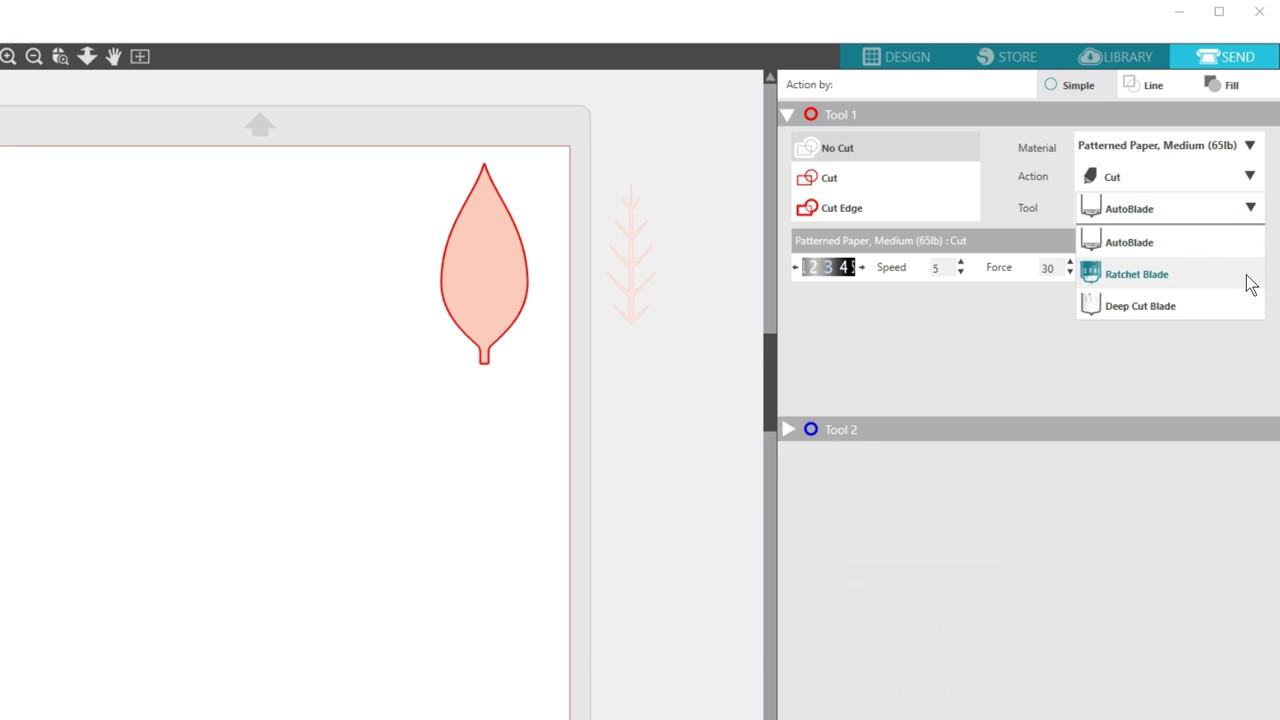
Task: Switch to Fill action mode
Action: [x=1221, y=85]
